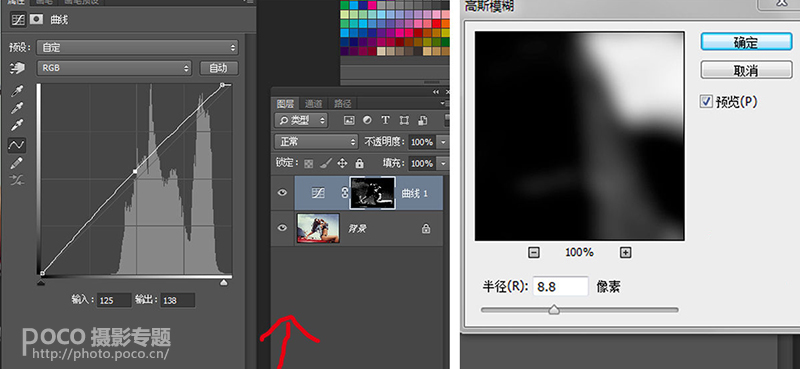800x369 pixels.
Task: Lock image pixels brush icon
Action: (x=326, y=163)
